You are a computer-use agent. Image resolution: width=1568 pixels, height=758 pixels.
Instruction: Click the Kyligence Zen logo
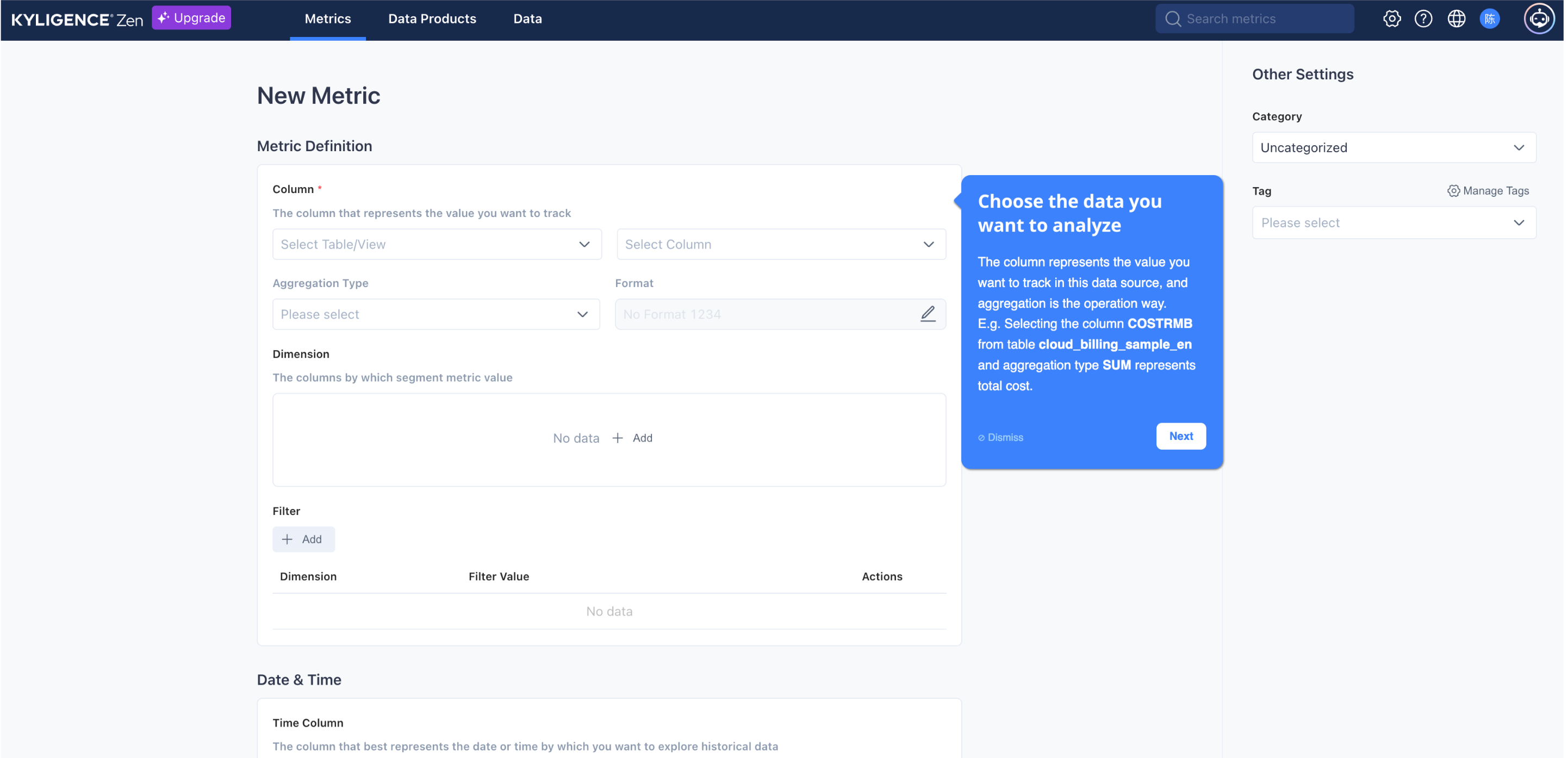(77, 19)
